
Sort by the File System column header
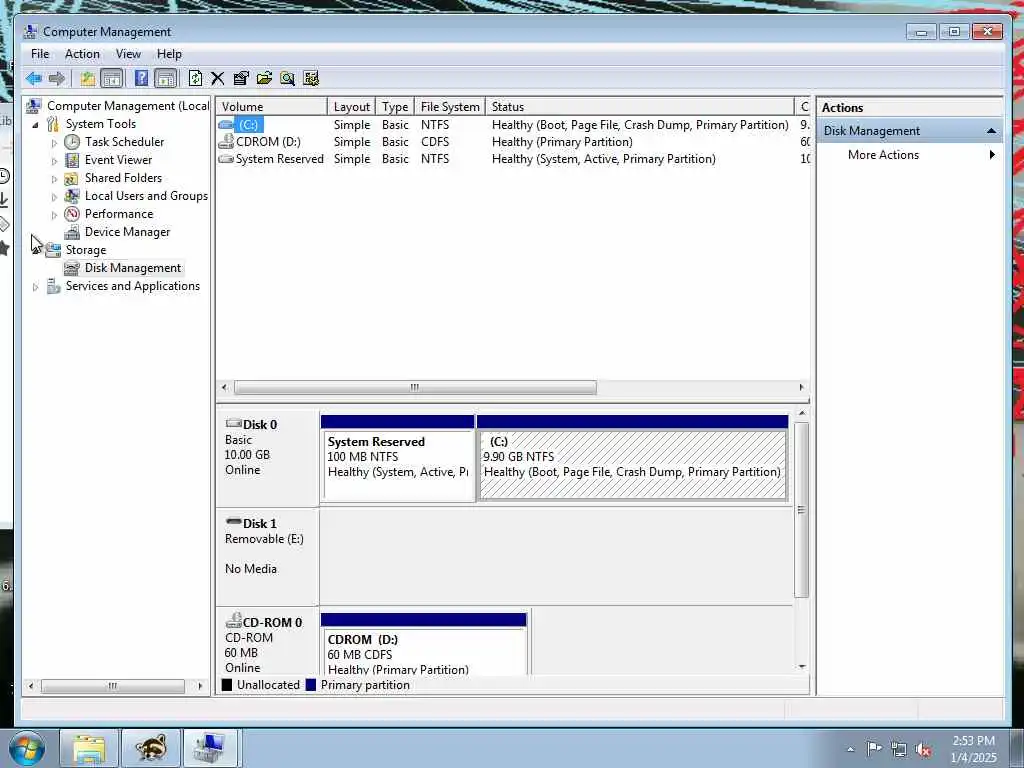[450, 106]
